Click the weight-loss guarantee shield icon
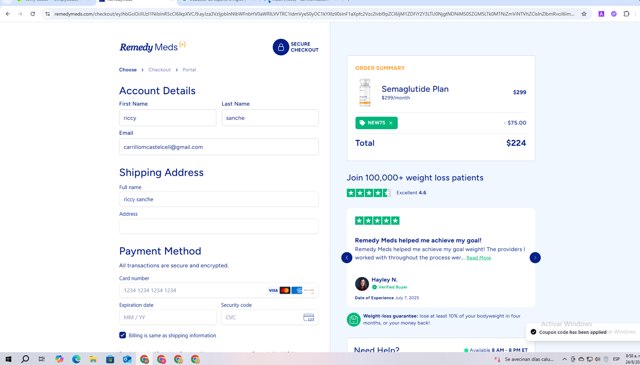The height and width of the screenshot is (365, 640). (353, 319)
